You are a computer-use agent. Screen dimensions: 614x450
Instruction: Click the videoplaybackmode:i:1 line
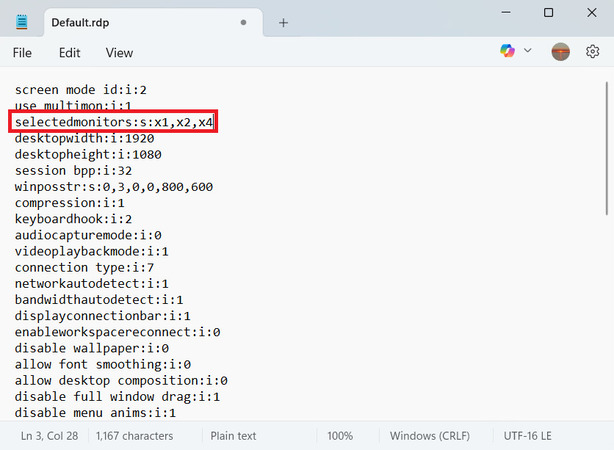click(x=92, y=251)
